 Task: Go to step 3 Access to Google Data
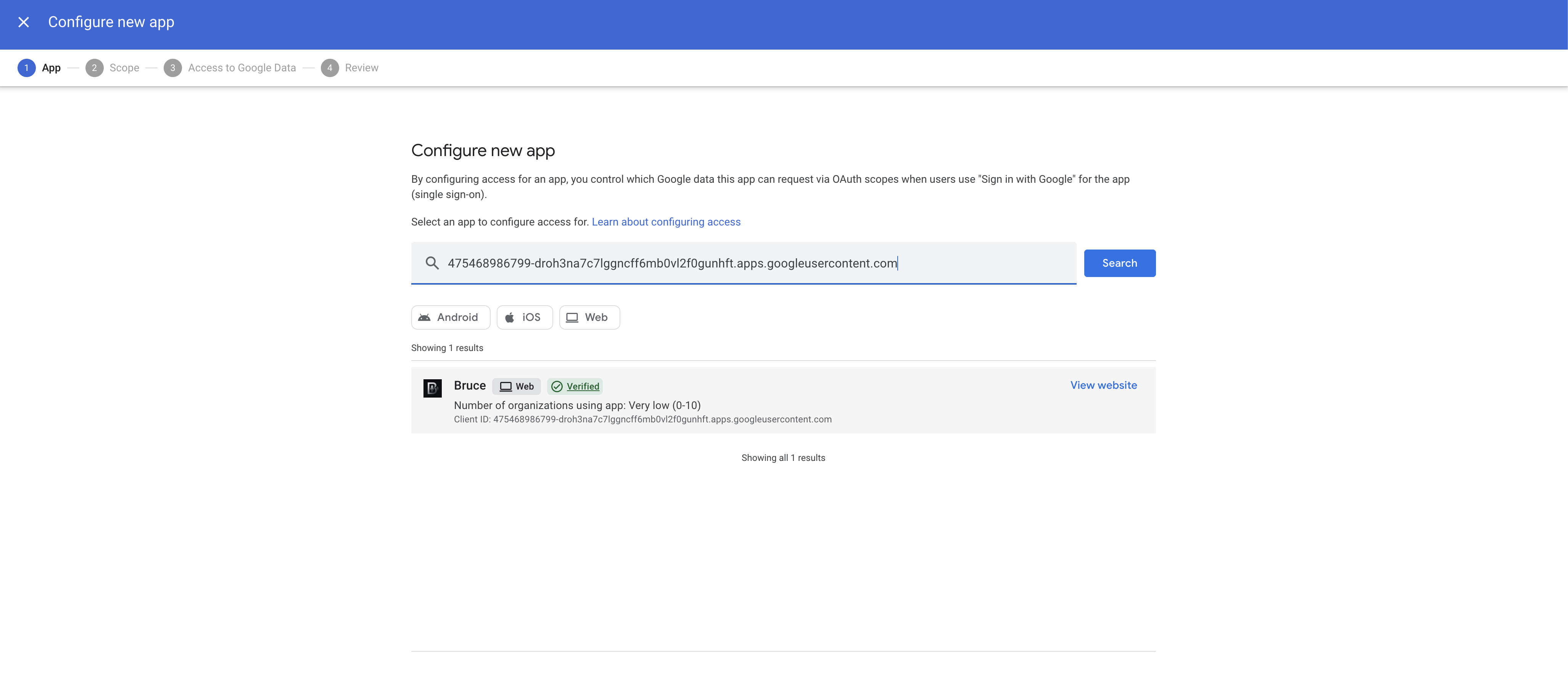pyautogui.click(x=230, y=68)
